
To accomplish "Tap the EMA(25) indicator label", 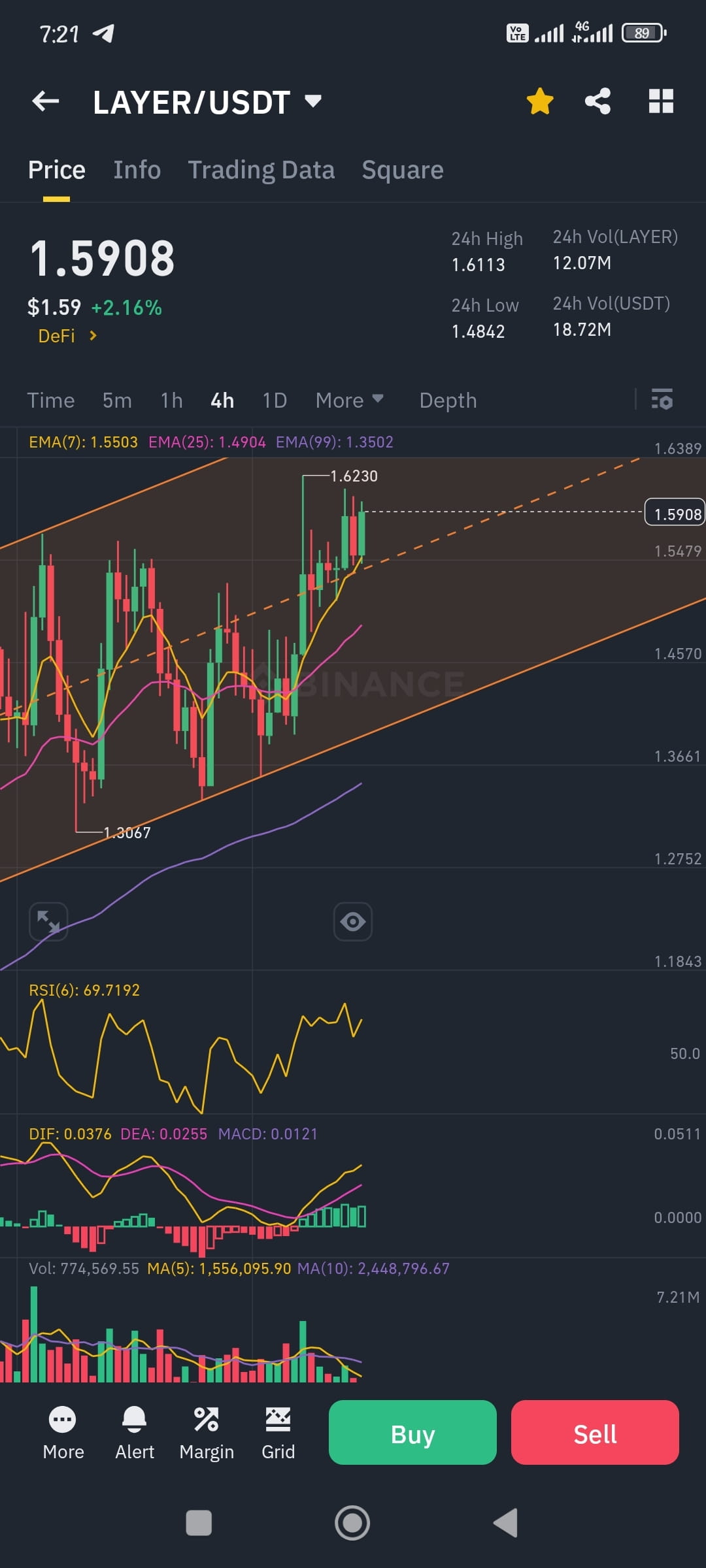I will (207, 442).
